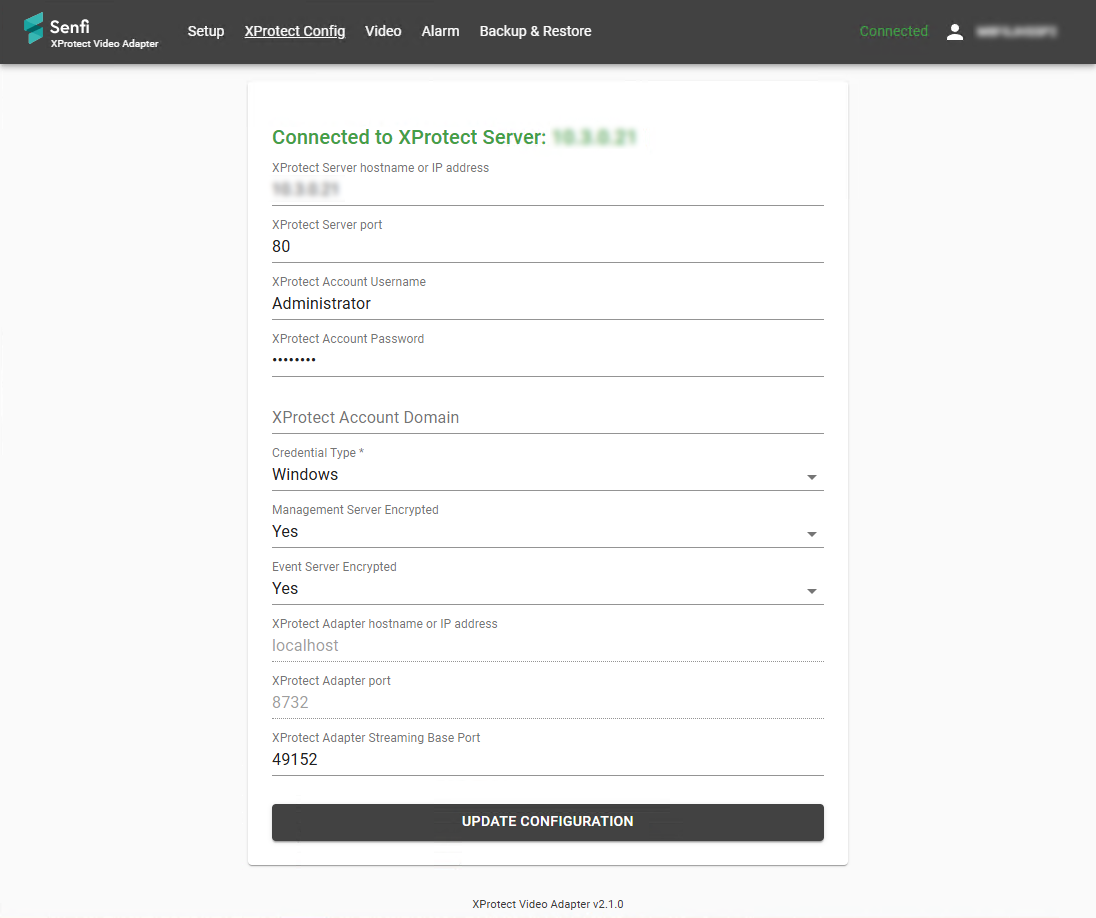This screenshot has width=1096, height=918.
Task: Click the Streaming Base Port field
Action: point(547,759)
